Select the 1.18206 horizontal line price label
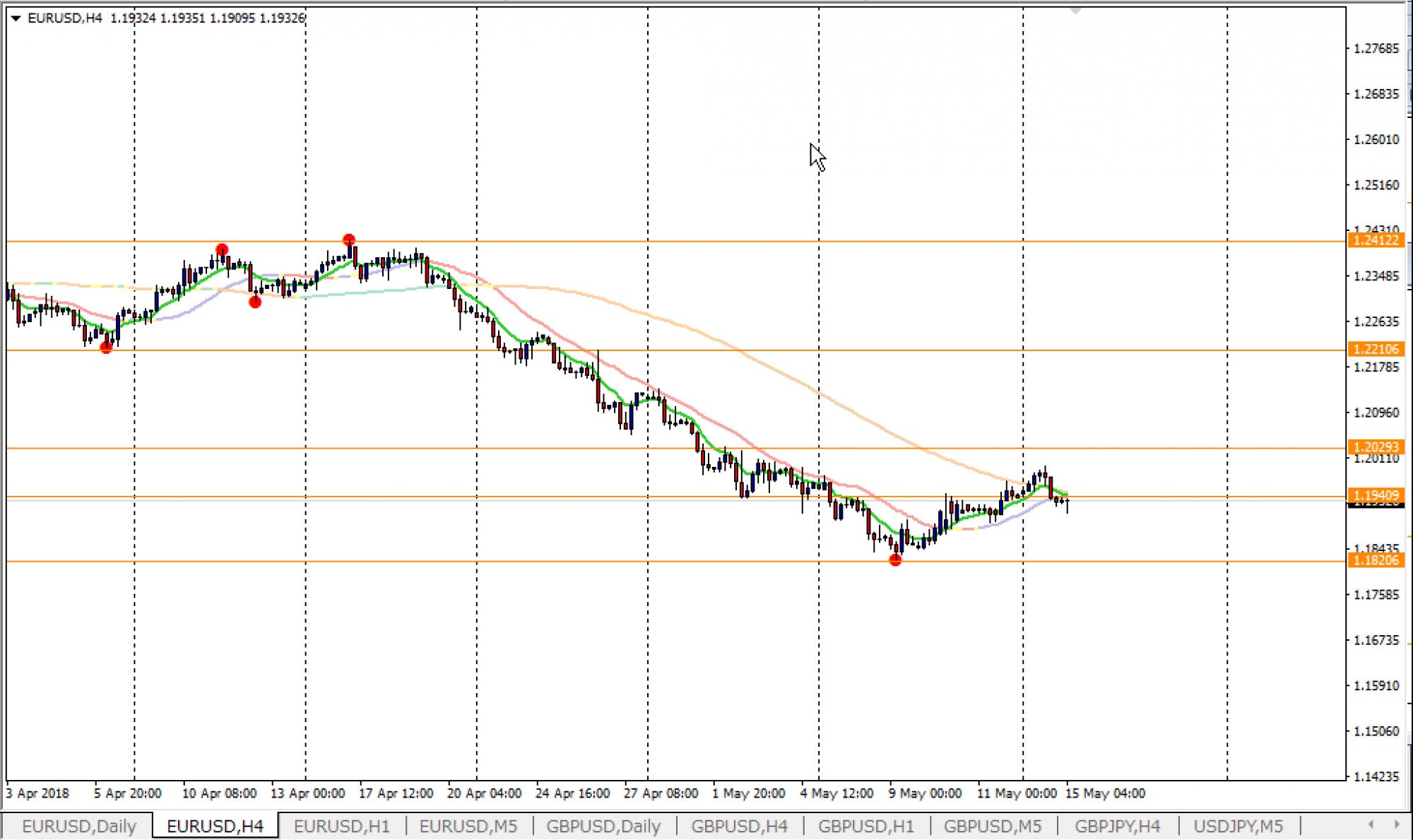This screenshot has height=840, width=1413. pos(1376,560)
